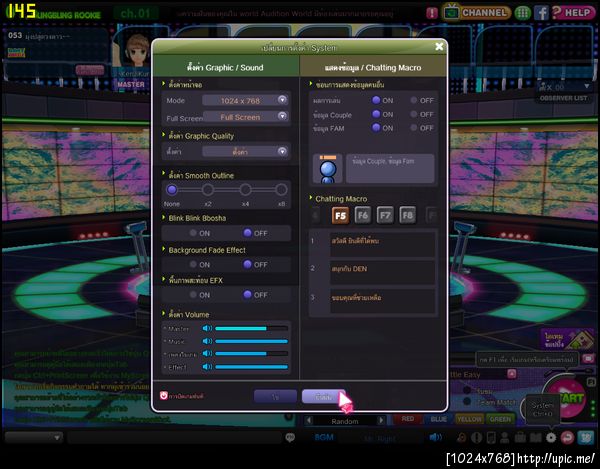Set Background Fade Effect to OFF
The width and height of the screenshot is (600, 469).
coord(248,264)
